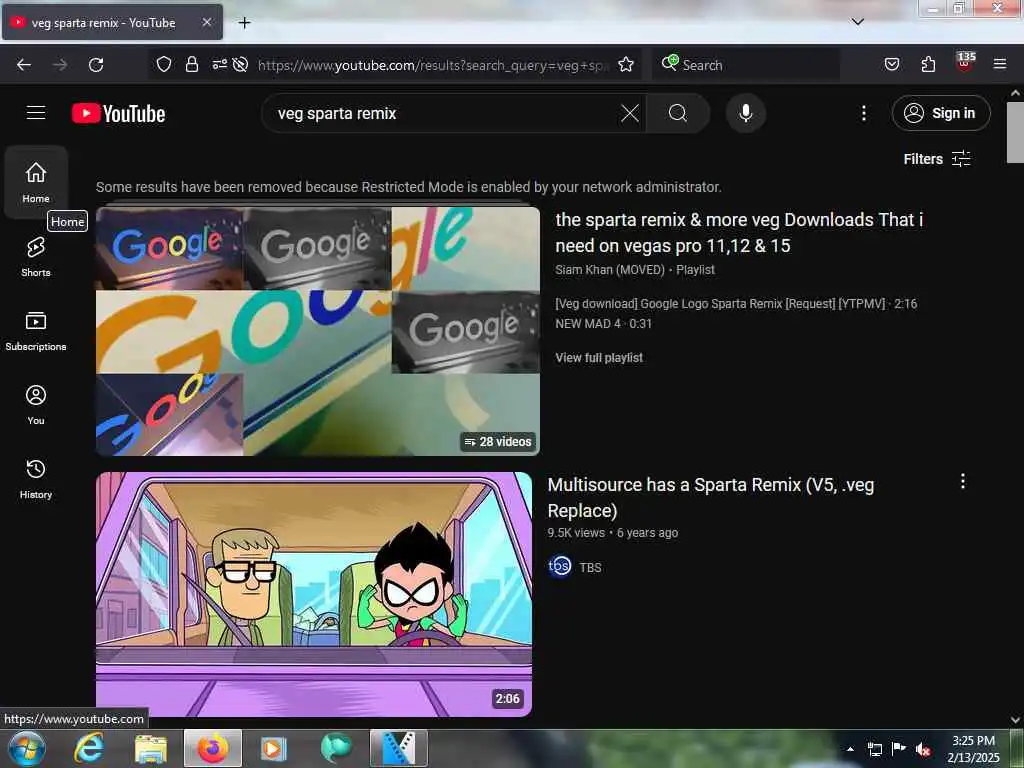The width and height of the screenshot is (1024, 768).
Task: Click the Firefox address bar URL
Action: point(432,65)
